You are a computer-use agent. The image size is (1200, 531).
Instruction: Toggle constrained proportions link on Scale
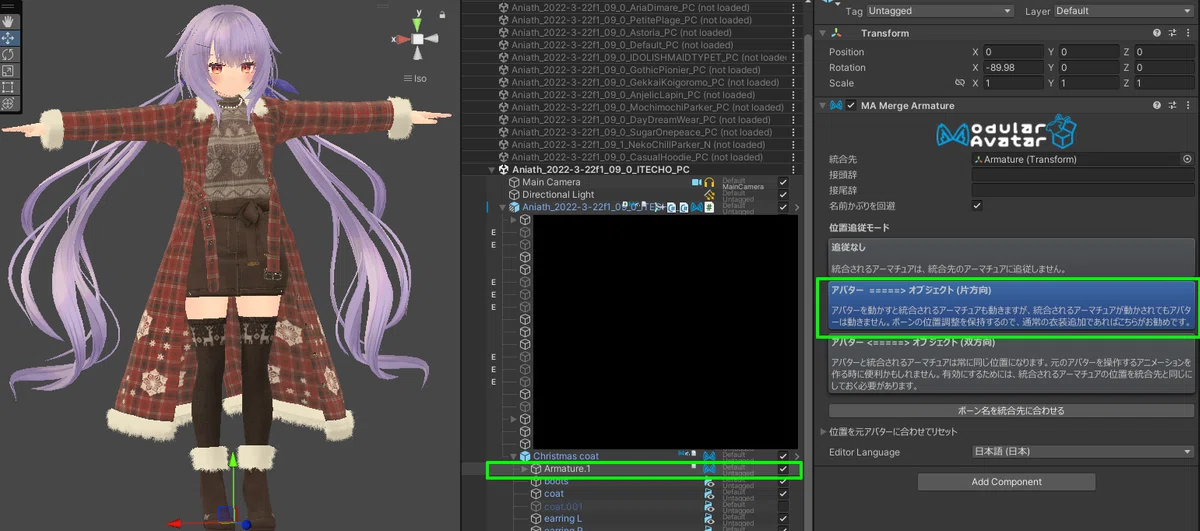(x=960, y=83)
